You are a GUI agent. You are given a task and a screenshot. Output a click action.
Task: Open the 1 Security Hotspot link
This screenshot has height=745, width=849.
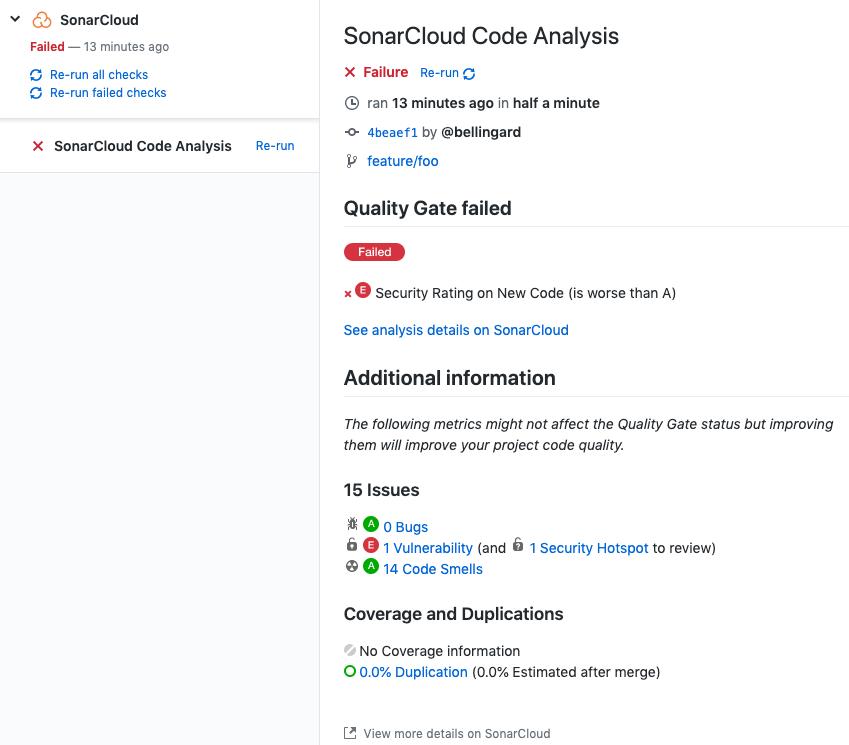[x=589, y=548]
